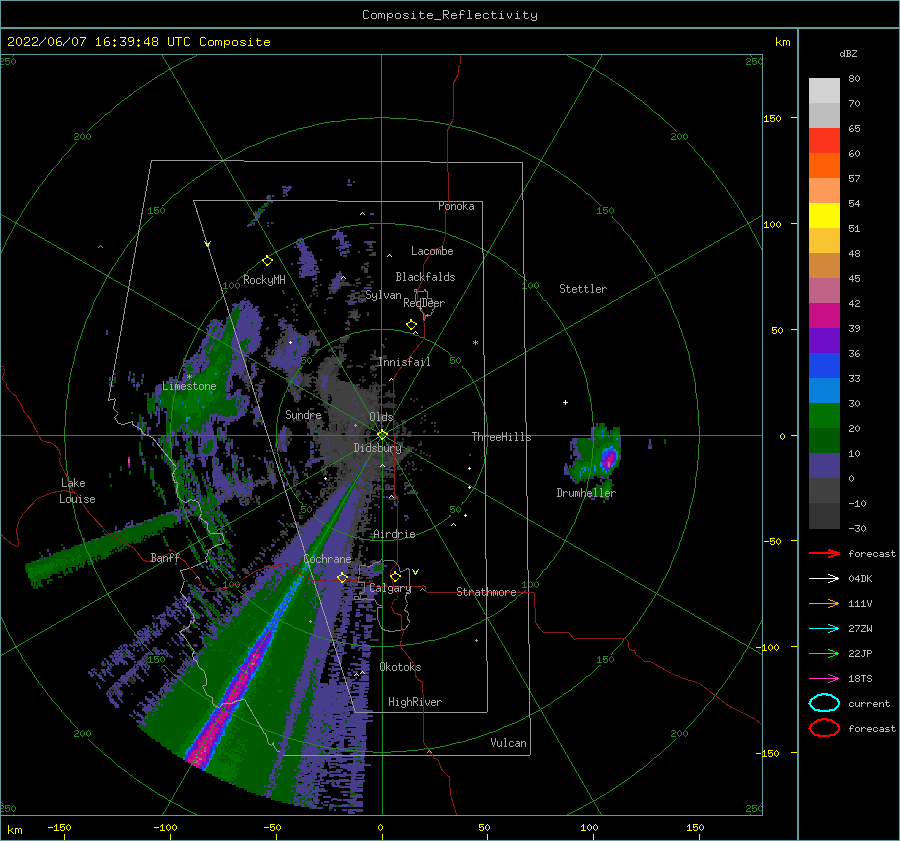The image size is (900, 841).
Task: Click the Limestone label
Action: pyautogui.click(x=189, y=386)
